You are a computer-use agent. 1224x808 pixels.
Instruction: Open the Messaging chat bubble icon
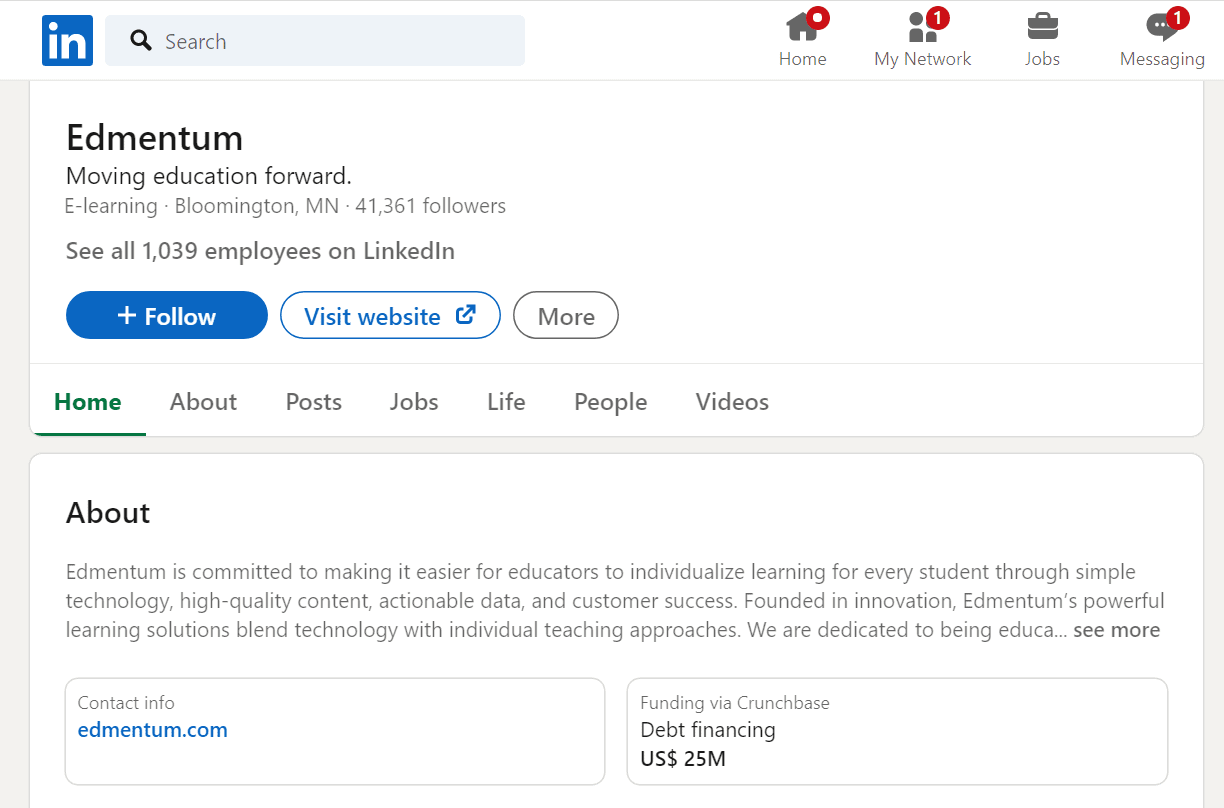tap(1162, 25)
